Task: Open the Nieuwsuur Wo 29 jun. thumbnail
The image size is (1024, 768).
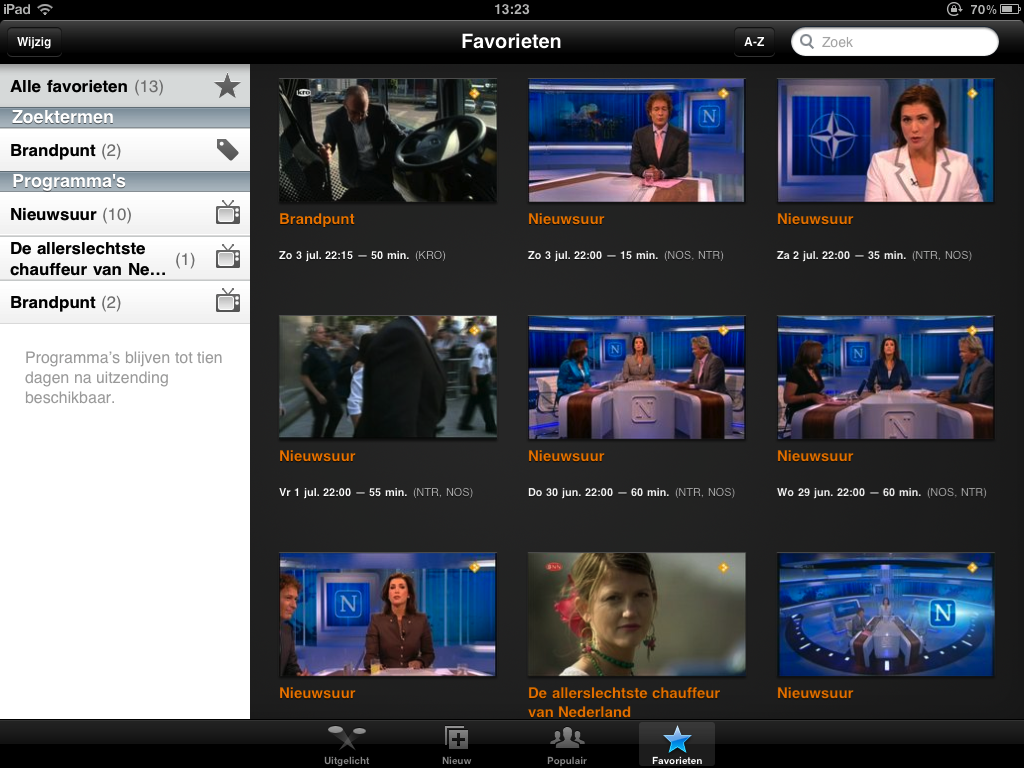Action: point(886,377)
